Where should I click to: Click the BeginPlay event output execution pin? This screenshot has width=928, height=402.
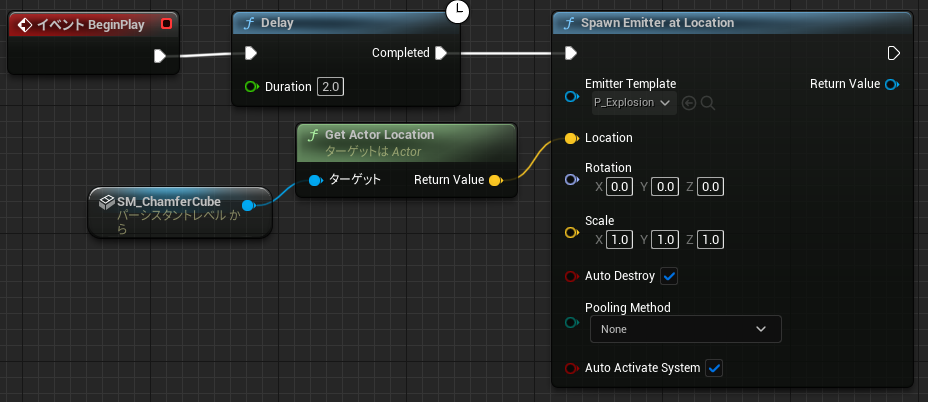[160, 56]
